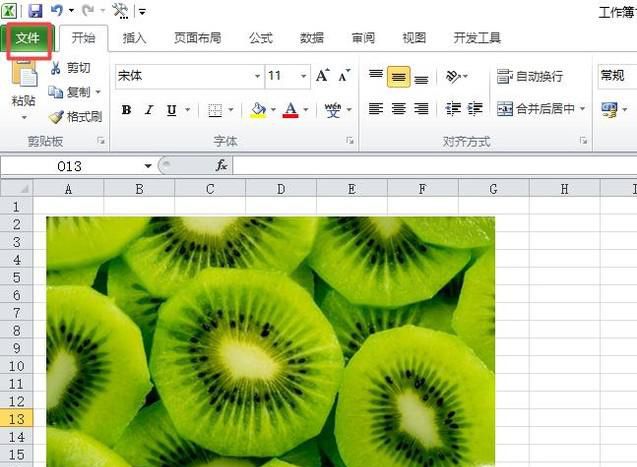Open Customize Quick Access Toolbar dropdown

click(x=142, y=12)
